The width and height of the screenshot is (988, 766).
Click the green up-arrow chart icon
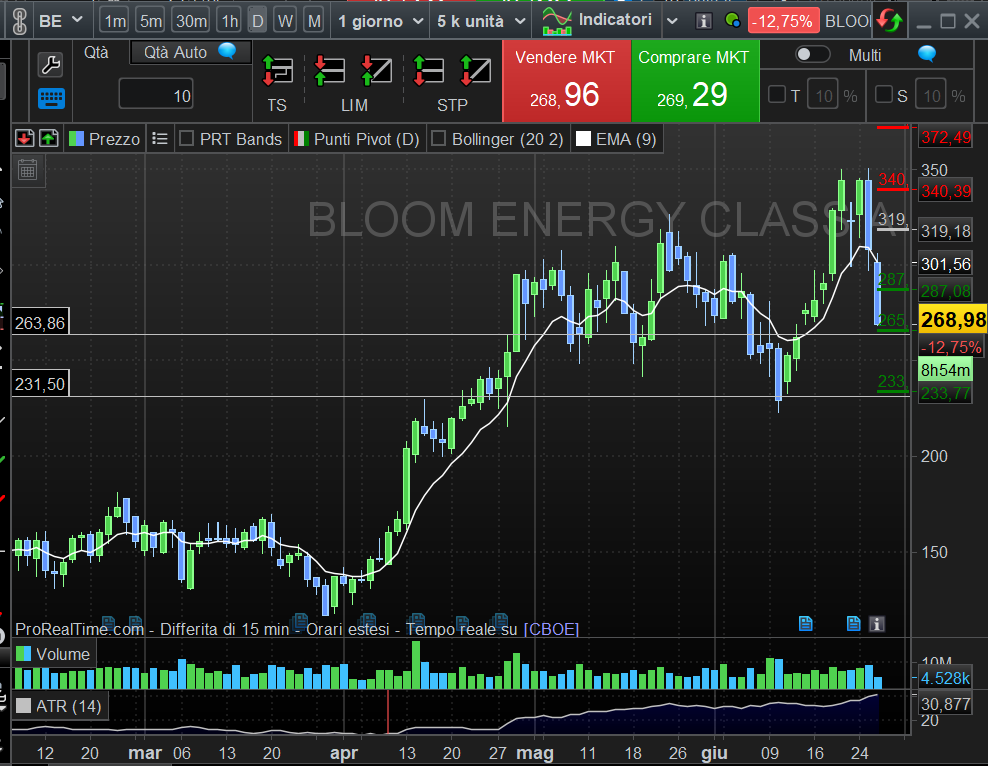49,139
